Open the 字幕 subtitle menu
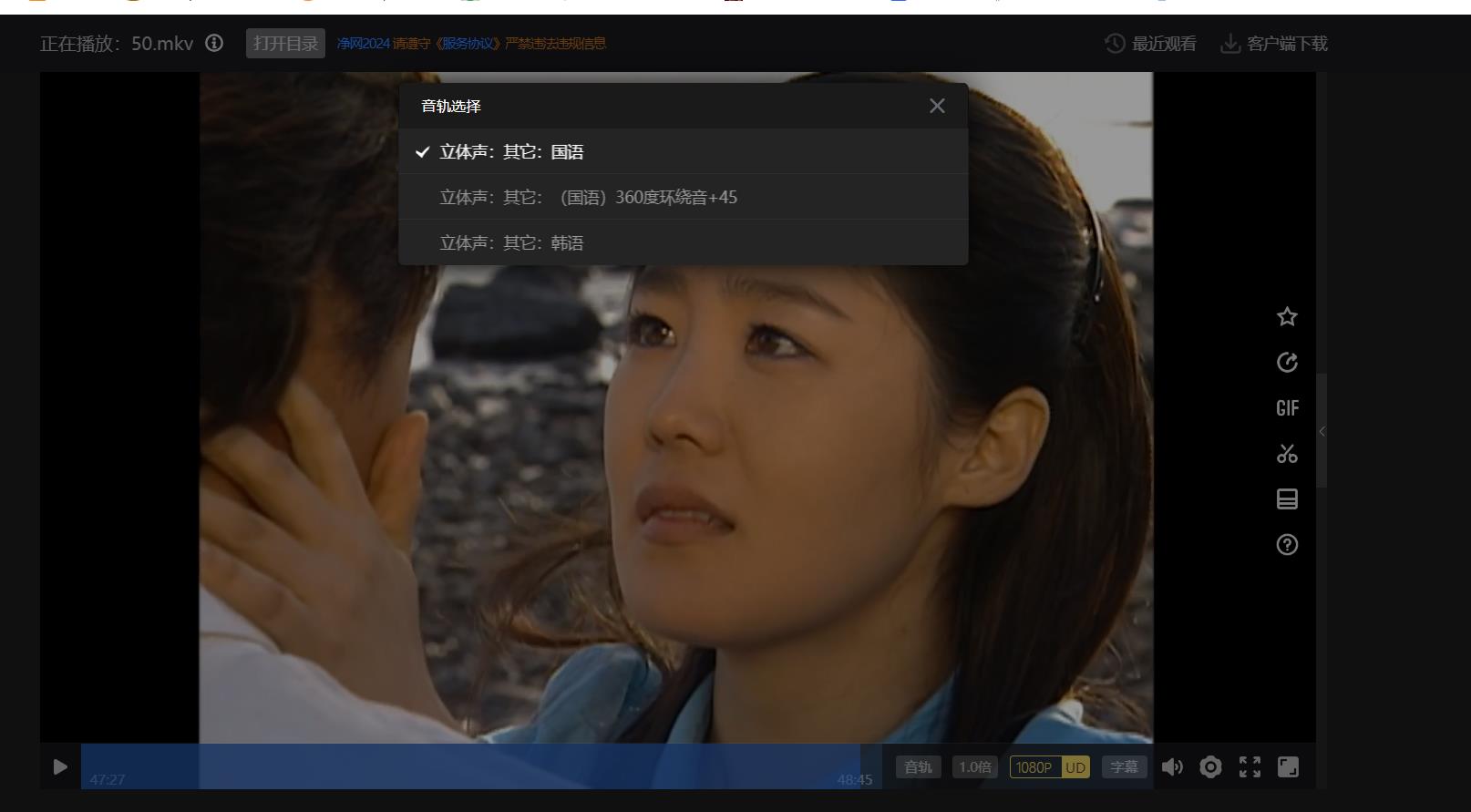This screenshot has height=812, width=1471. (x=1124, y=767)
